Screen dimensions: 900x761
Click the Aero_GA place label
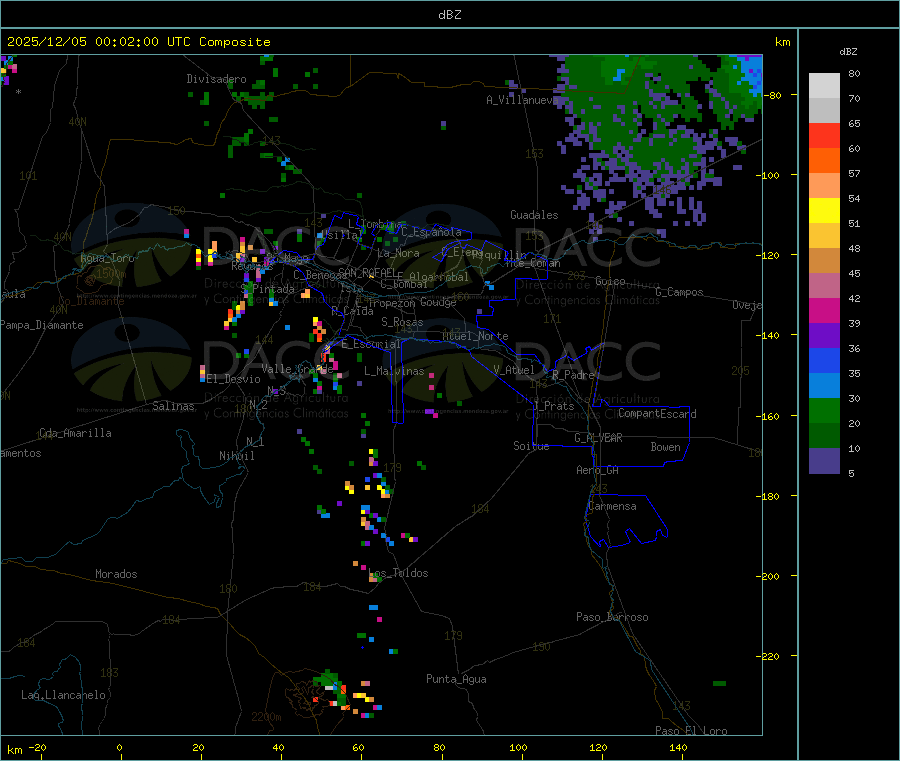[x=598, y=470]
